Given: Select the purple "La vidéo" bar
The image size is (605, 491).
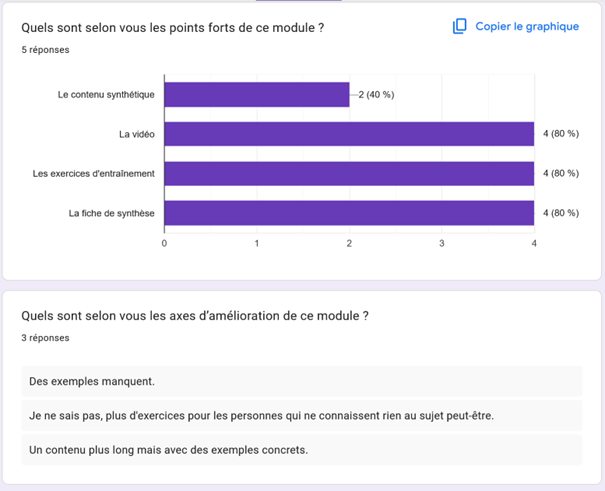Looking at the screenshot, I should click(x=348, y=134).
